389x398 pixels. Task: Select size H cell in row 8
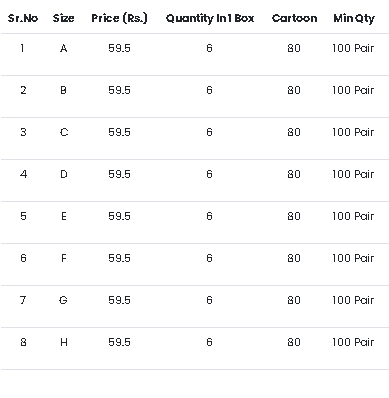click(64, 342)
